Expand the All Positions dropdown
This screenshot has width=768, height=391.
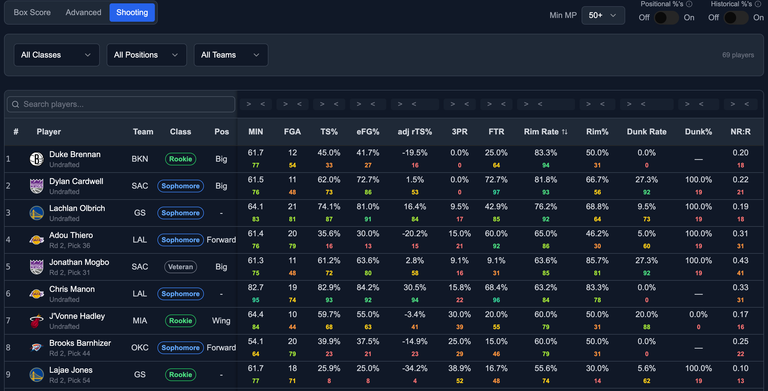(x=146, y=55)
